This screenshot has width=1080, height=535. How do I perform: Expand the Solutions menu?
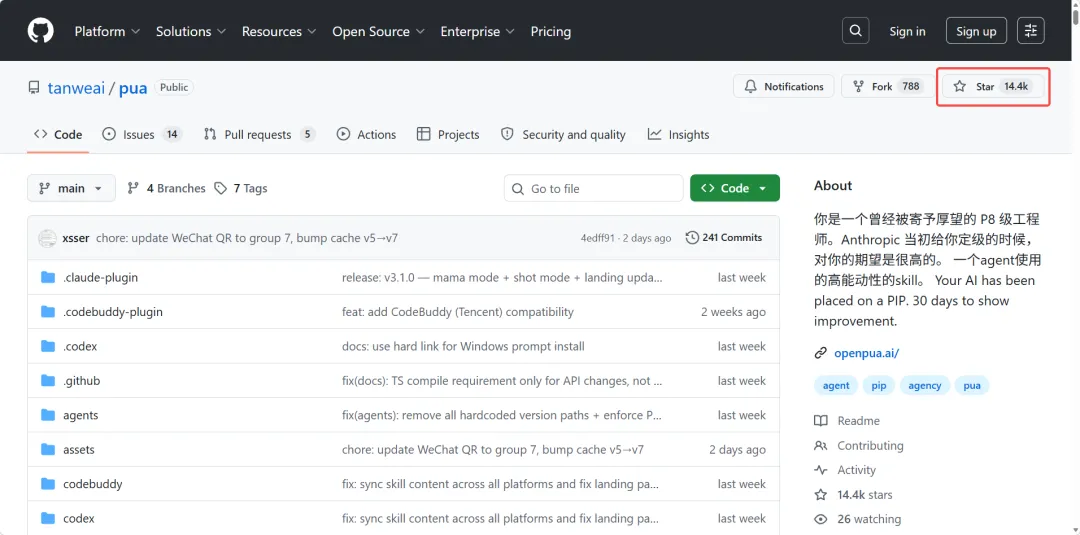tap(191, 31)
